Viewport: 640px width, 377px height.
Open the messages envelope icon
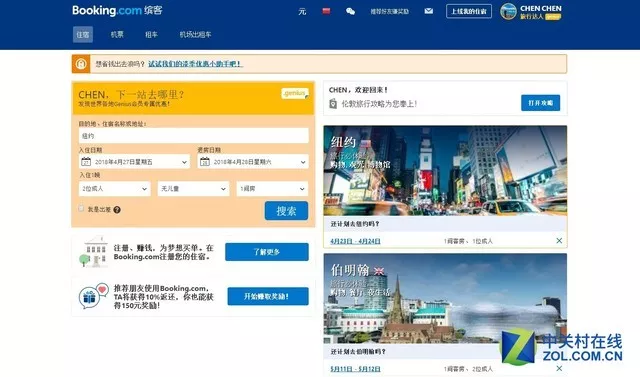tap(429, 11)
